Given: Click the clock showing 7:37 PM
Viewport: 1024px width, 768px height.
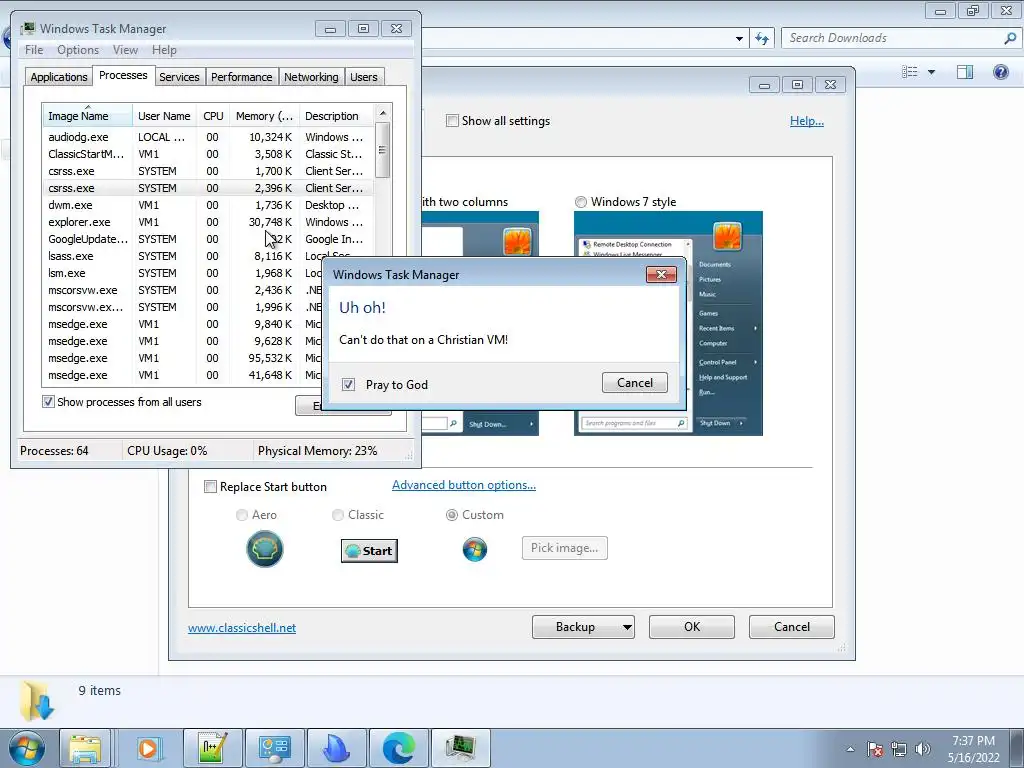Looking at the screenshot, I should pyautogui.click(x=973, y=741).
